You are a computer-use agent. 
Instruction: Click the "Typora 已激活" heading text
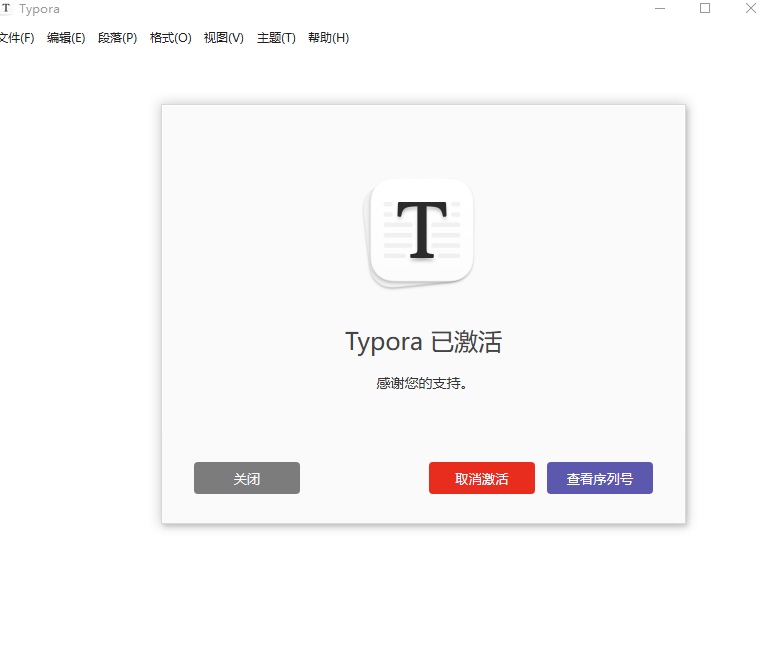click(423, 342)
